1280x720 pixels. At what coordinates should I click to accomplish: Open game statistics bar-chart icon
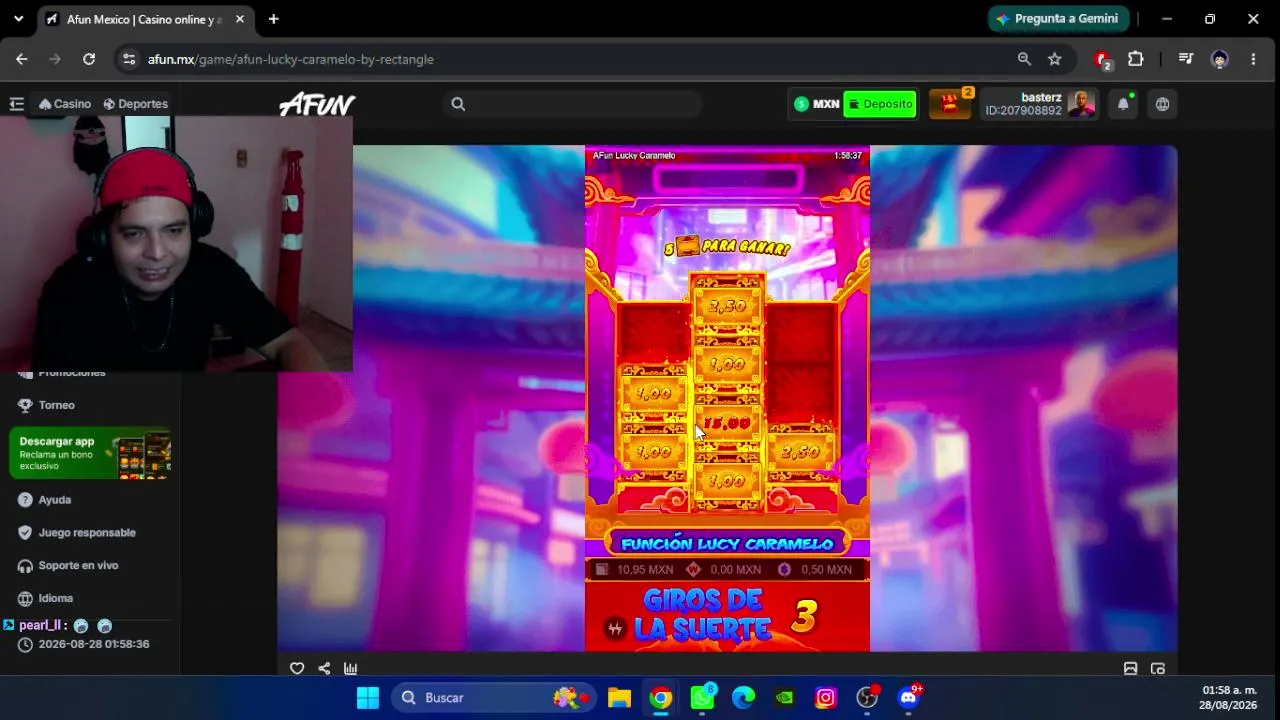pyautogui.click(x=351, y=669)
